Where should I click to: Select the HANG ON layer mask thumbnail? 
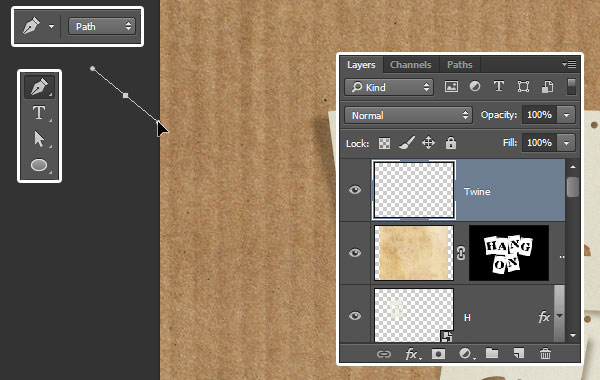[509, 253]
